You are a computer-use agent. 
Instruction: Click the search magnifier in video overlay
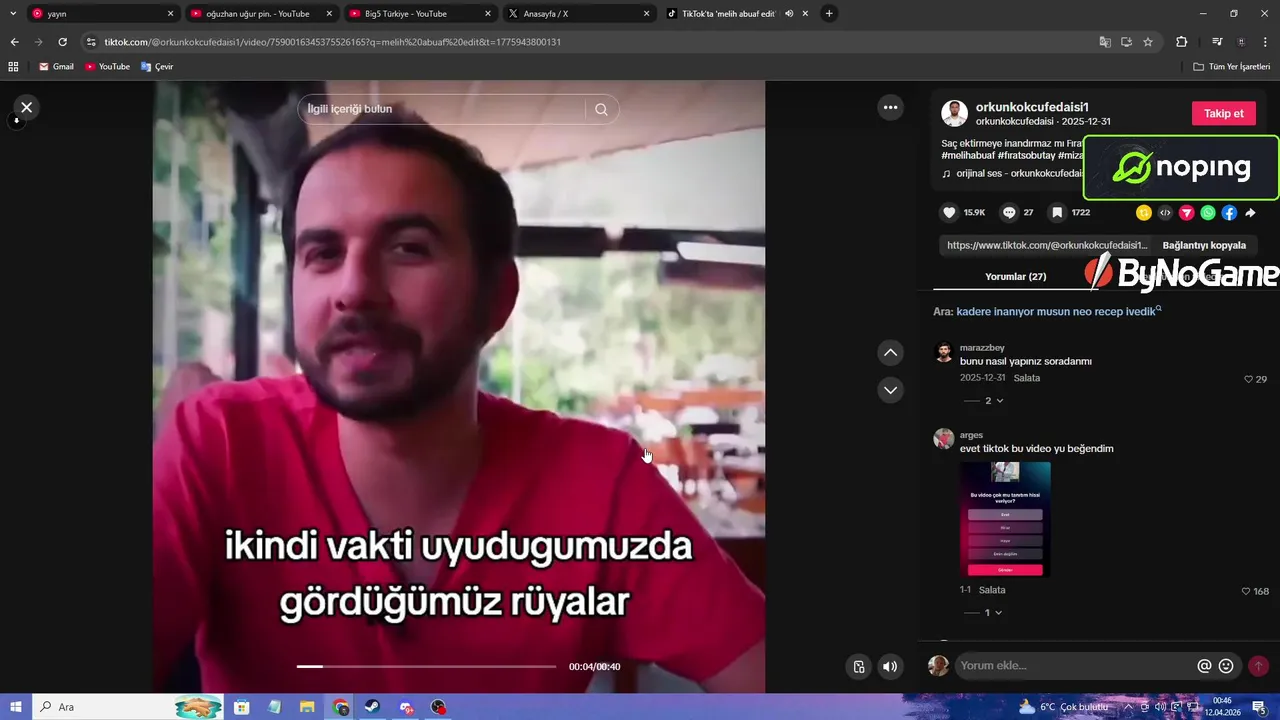click(x=601, y=109)
